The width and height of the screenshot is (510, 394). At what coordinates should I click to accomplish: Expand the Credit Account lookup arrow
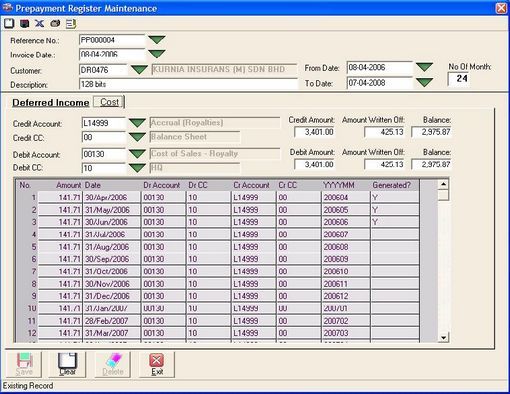pyautogui.click(x=137, y=123)
